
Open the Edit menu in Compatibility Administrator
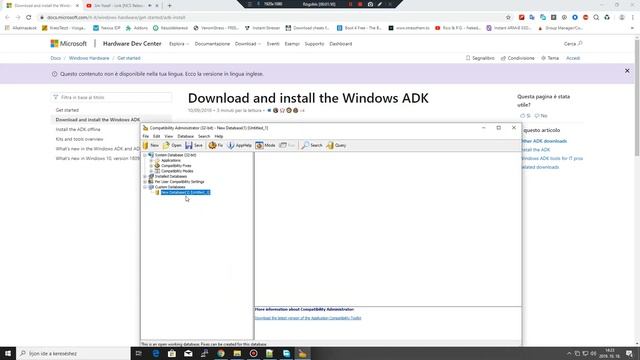point(157,136)
